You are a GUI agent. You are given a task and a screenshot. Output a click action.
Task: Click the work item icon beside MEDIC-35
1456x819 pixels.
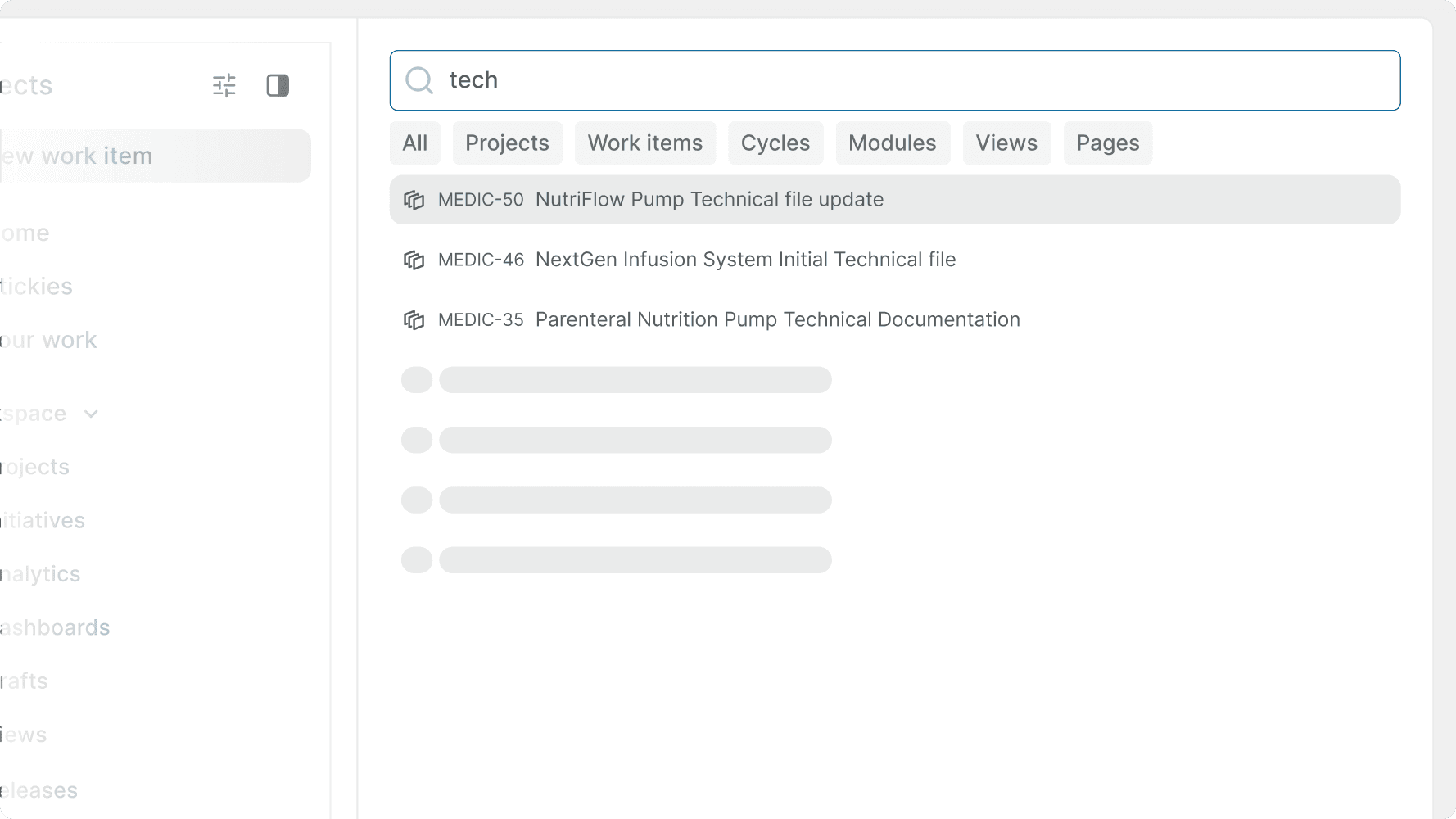pos(414,319)
